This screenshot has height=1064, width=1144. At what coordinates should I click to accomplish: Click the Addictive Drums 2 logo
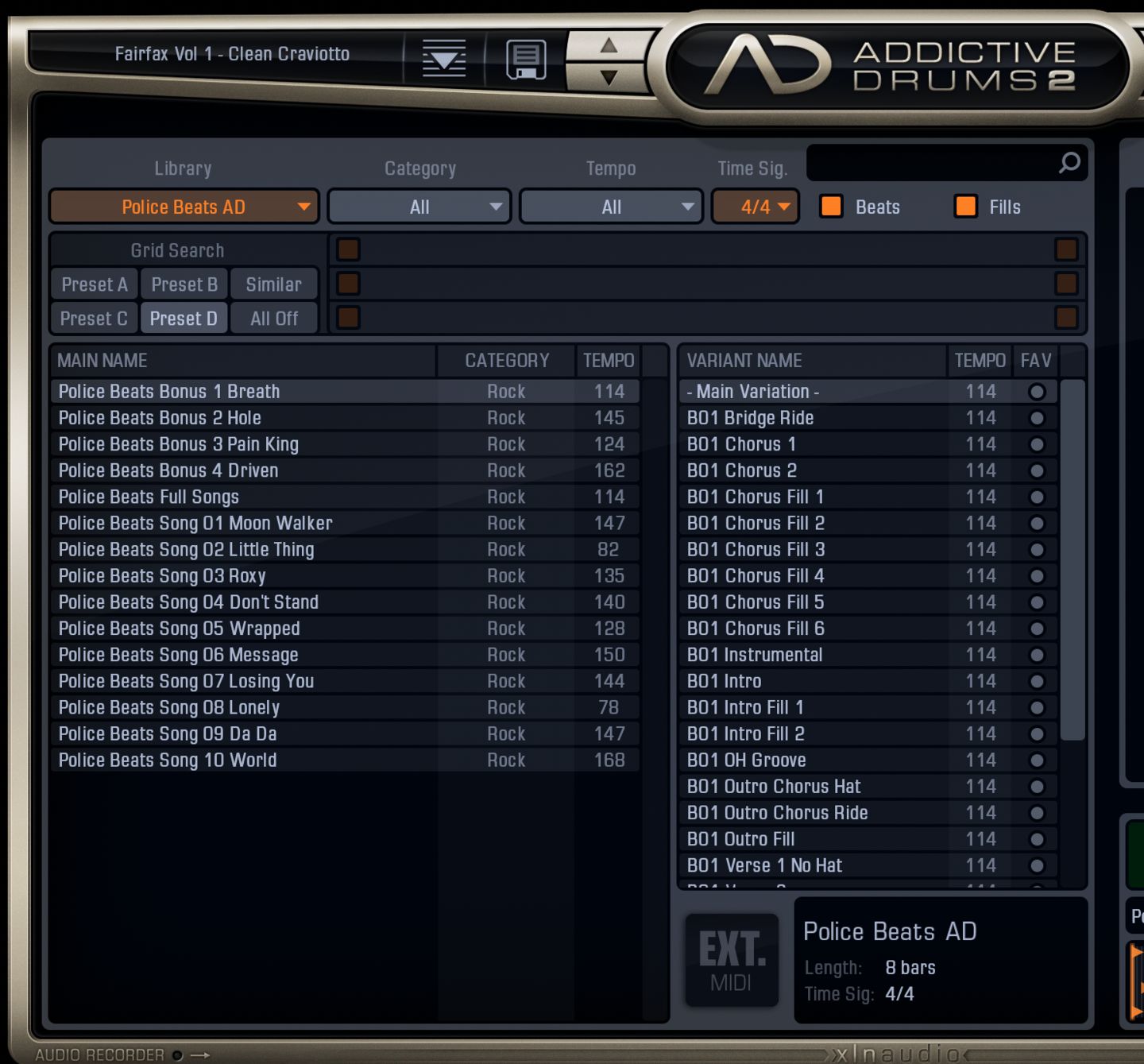coord(890,67)
